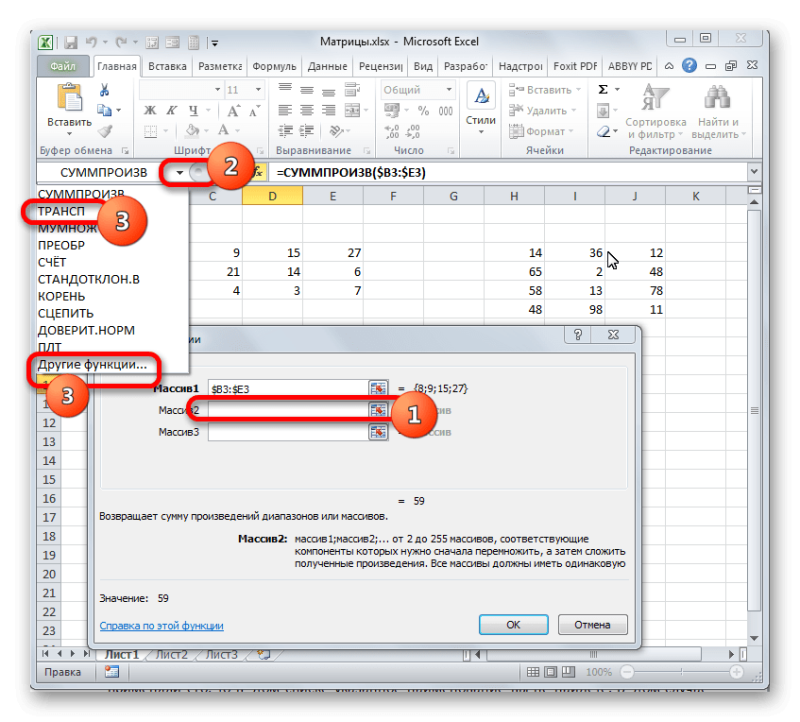The image size is (800, 722).
Task: Switch to sheet tab Лист3
Action: [x=221, y=655]
